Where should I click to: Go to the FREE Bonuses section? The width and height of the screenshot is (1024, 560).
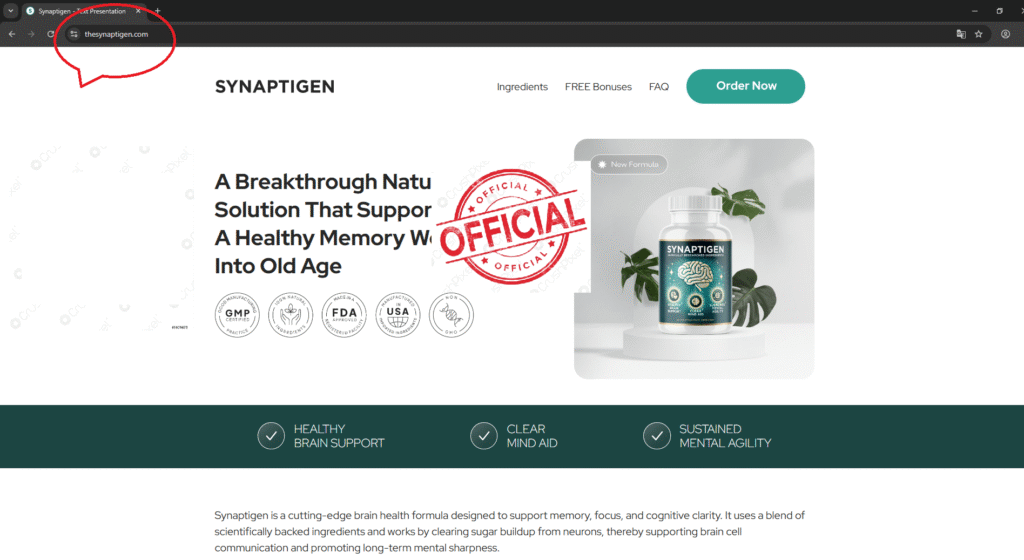pyautogui.click(x=598, y=87)
